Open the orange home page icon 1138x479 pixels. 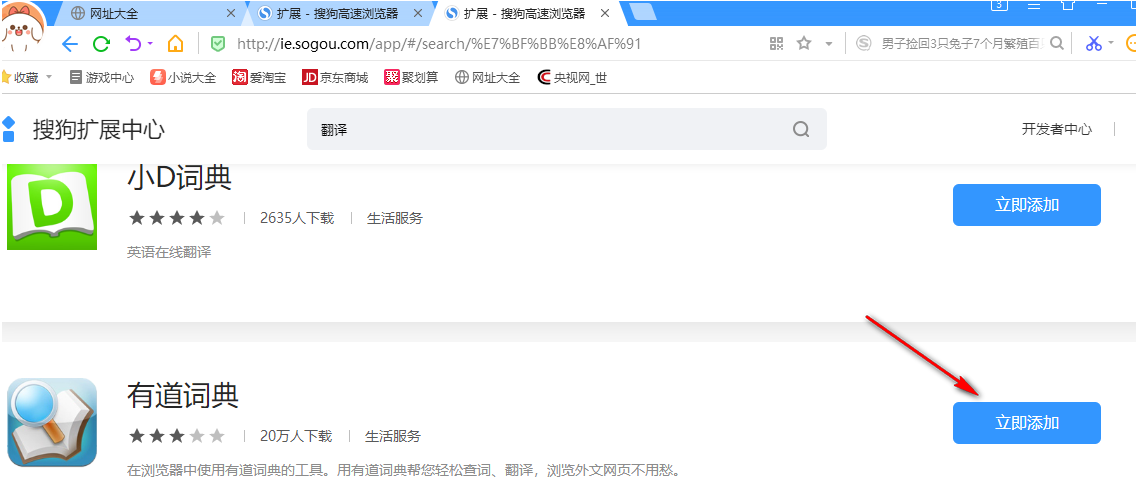click(x=175, y=44)
